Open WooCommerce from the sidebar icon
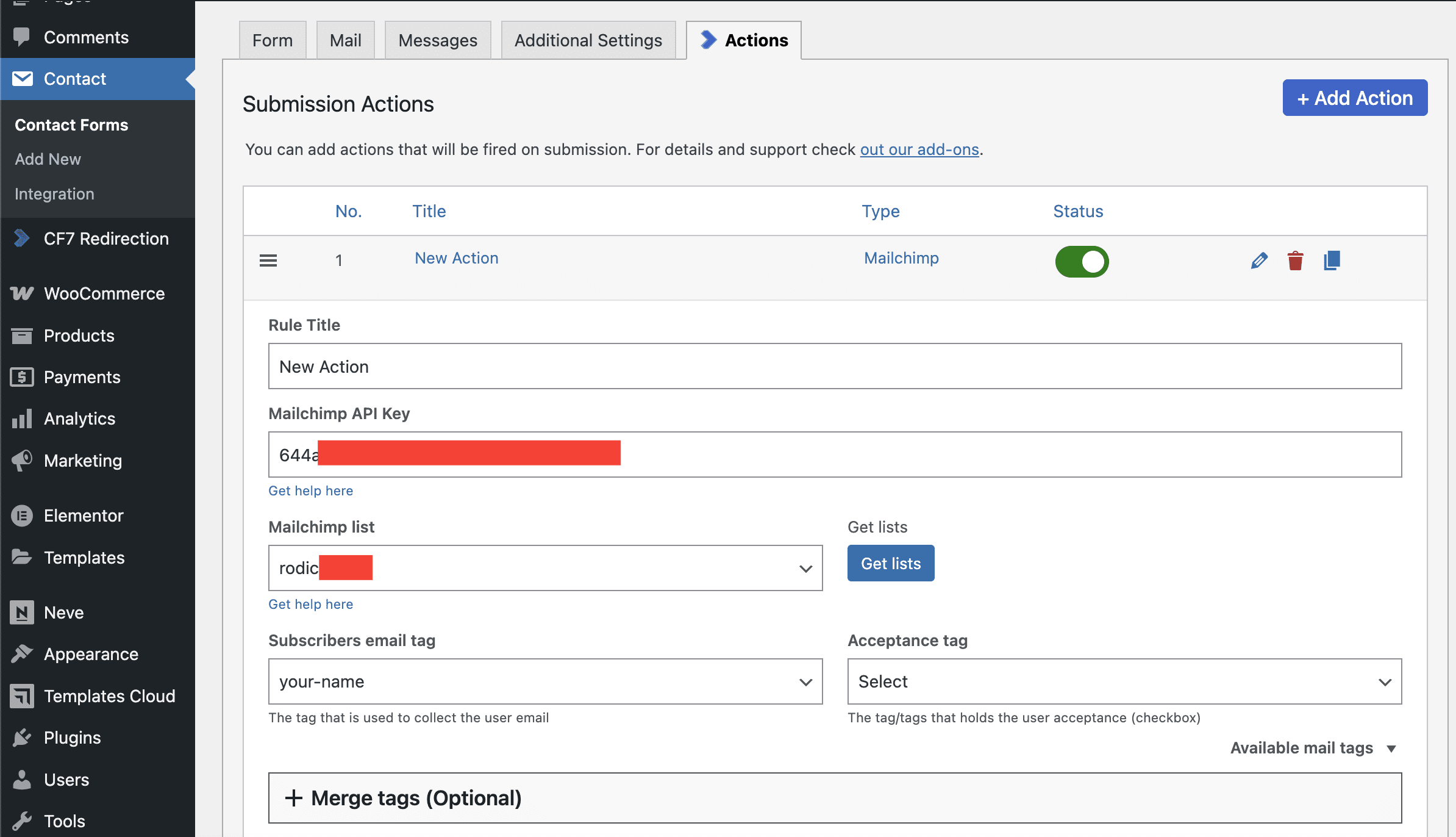Screen dimensions: 1456x837 coord(22,293)
